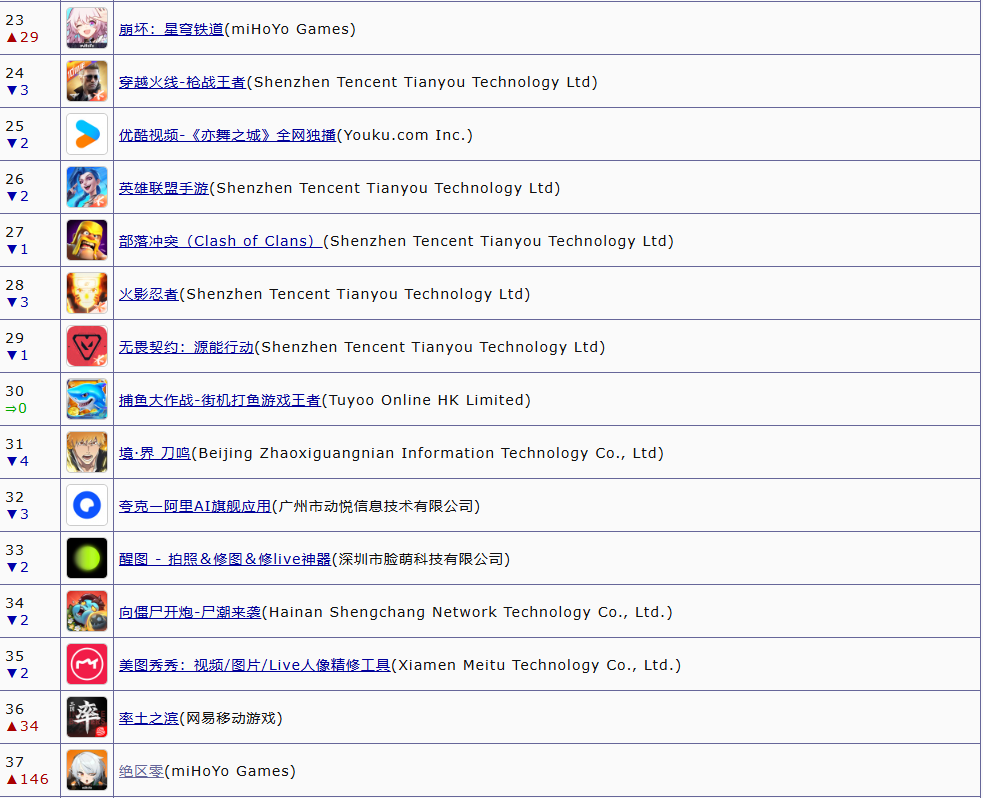
Task: Click publisher text Tuyoo Online HK Limited
Action: coord(426,400)
